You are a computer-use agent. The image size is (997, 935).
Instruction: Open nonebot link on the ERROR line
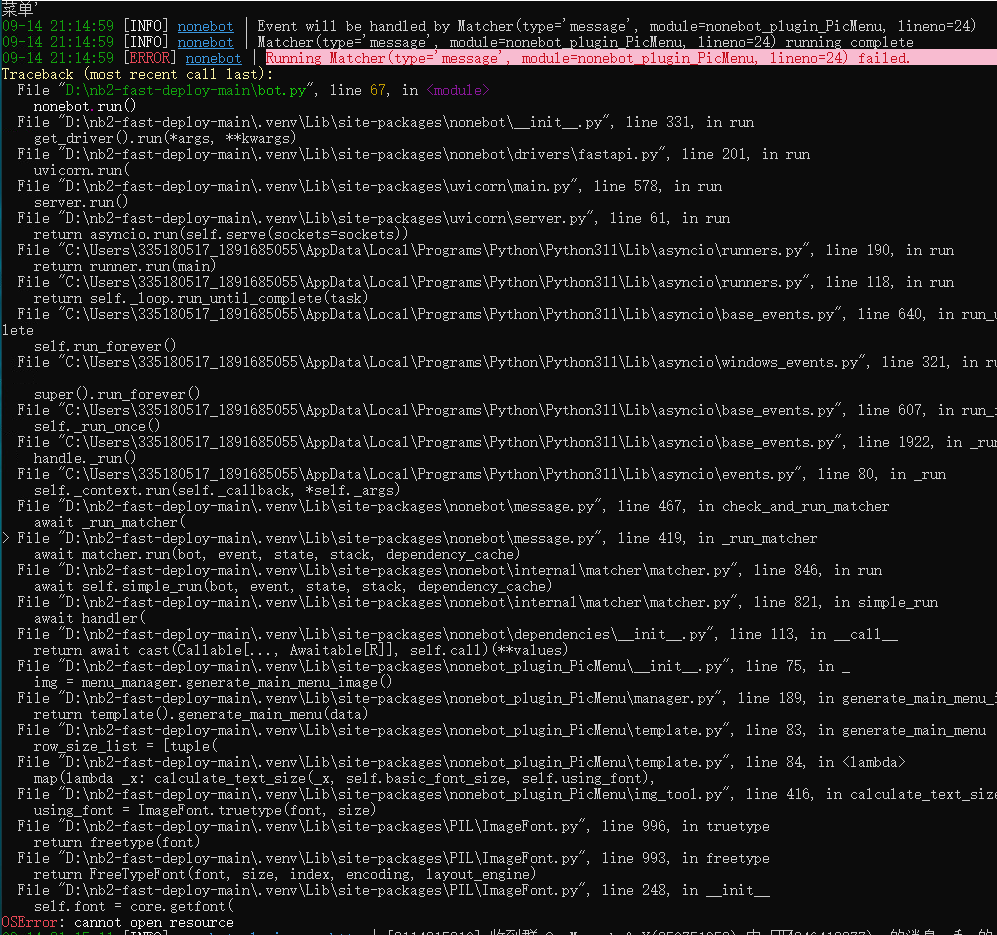(x=213, y=59)
